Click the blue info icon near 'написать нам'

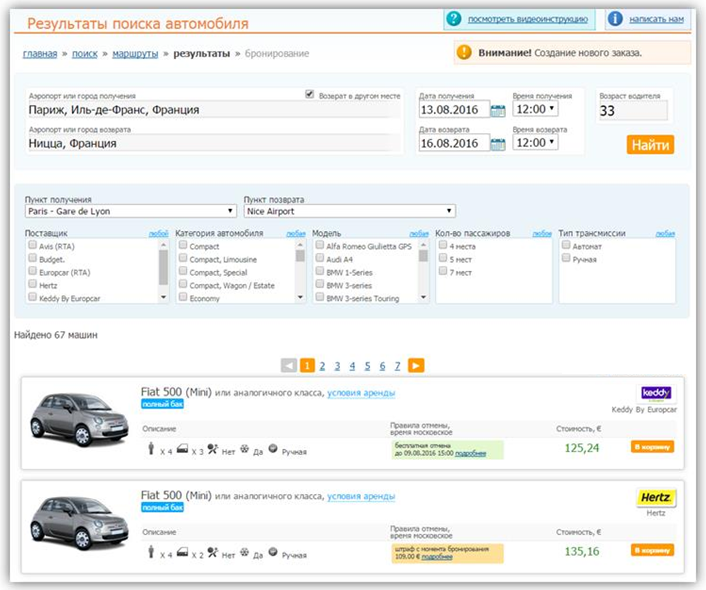[615, 19]
